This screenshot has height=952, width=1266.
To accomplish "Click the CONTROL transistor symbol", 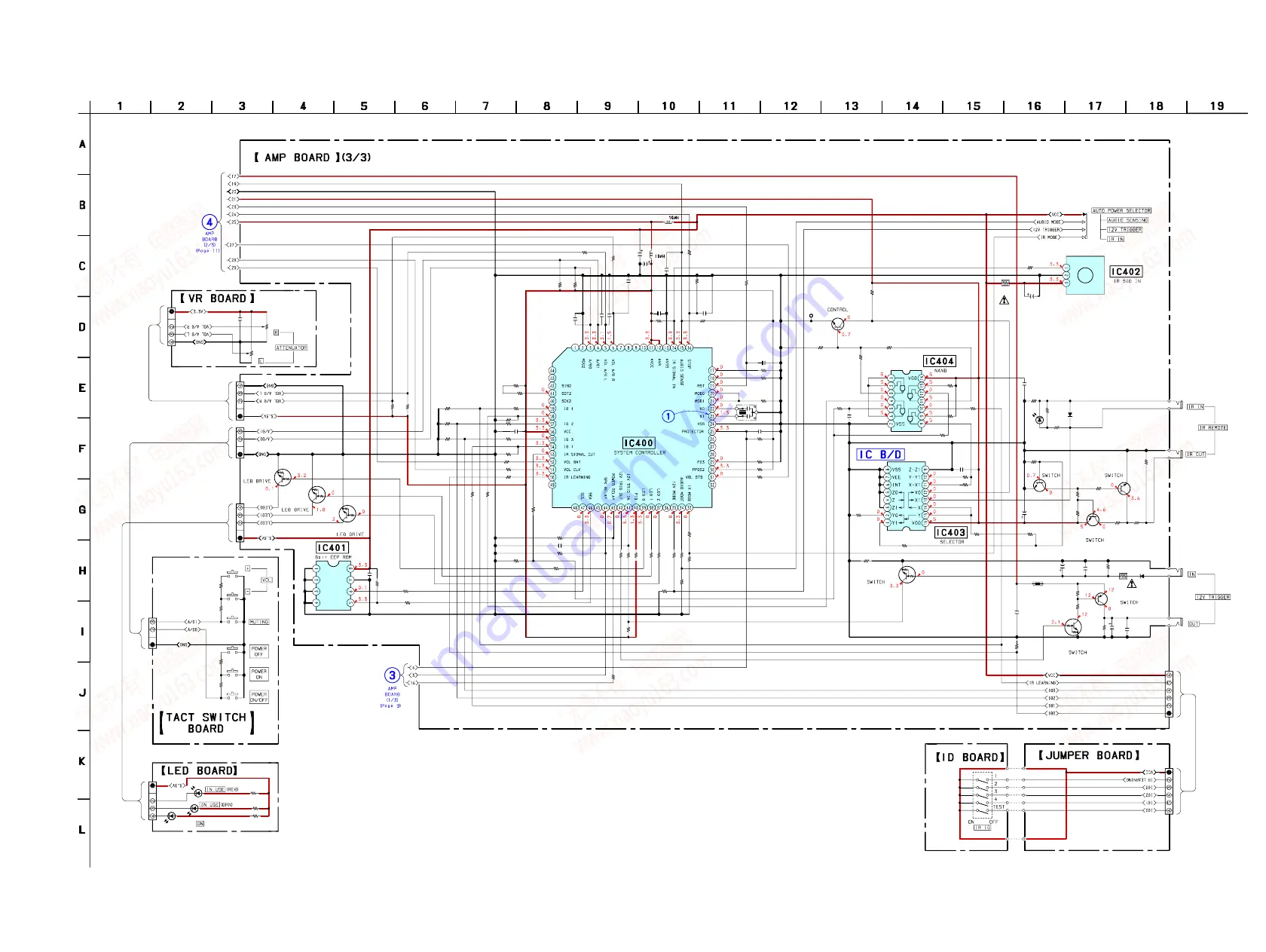I will tap(838, 324).
